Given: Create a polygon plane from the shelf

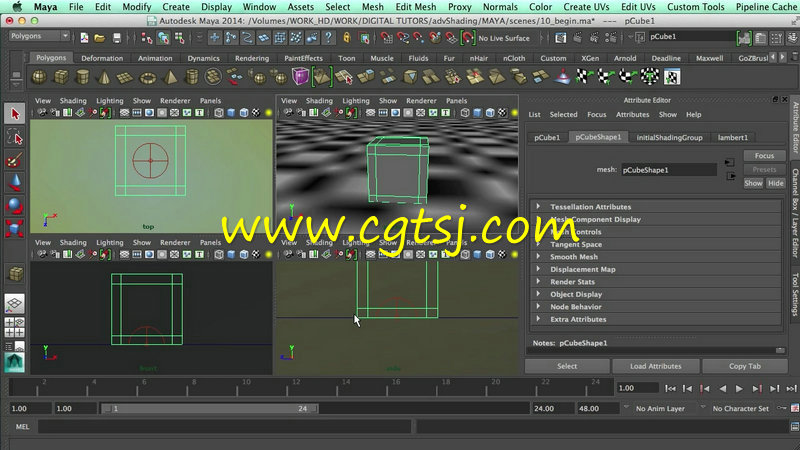Looking at the screenshot, I should pyautogui.click(x=125, y=78).
